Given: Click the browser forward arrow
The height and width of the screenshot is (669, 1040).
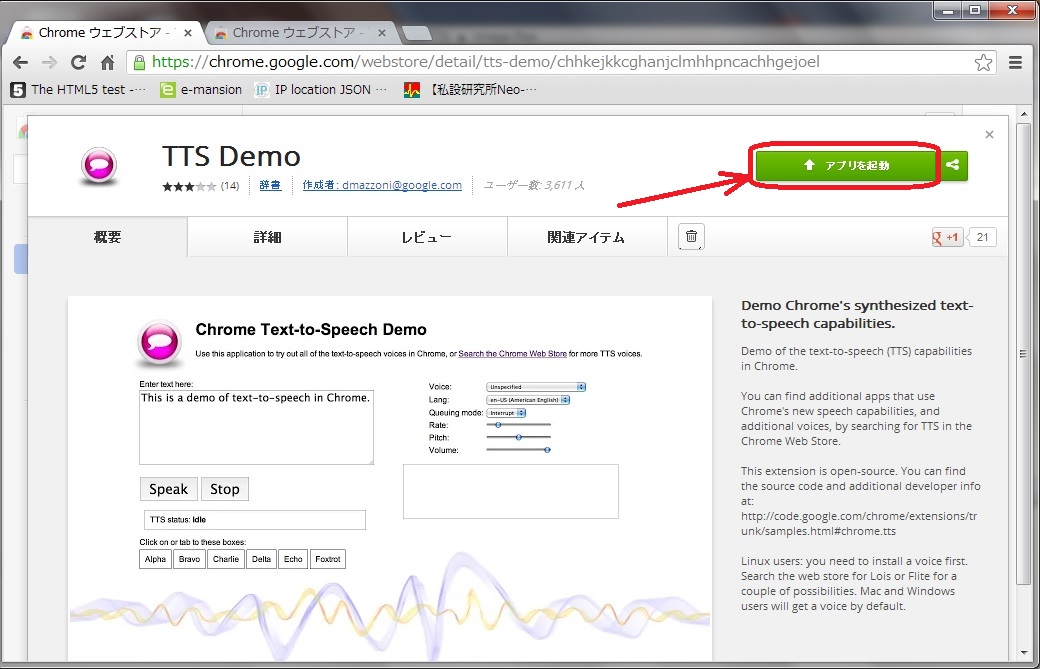Looking at the screenshot, I should [x=49, y=62].
